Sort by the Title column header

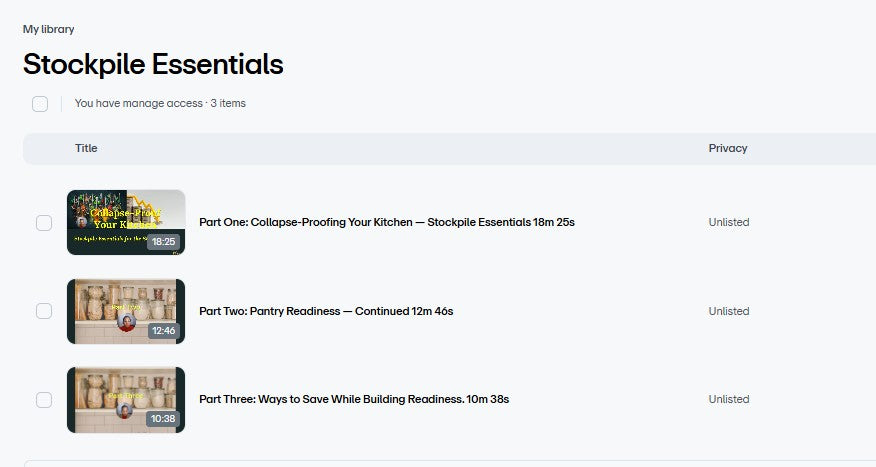(x=86, y=148)
